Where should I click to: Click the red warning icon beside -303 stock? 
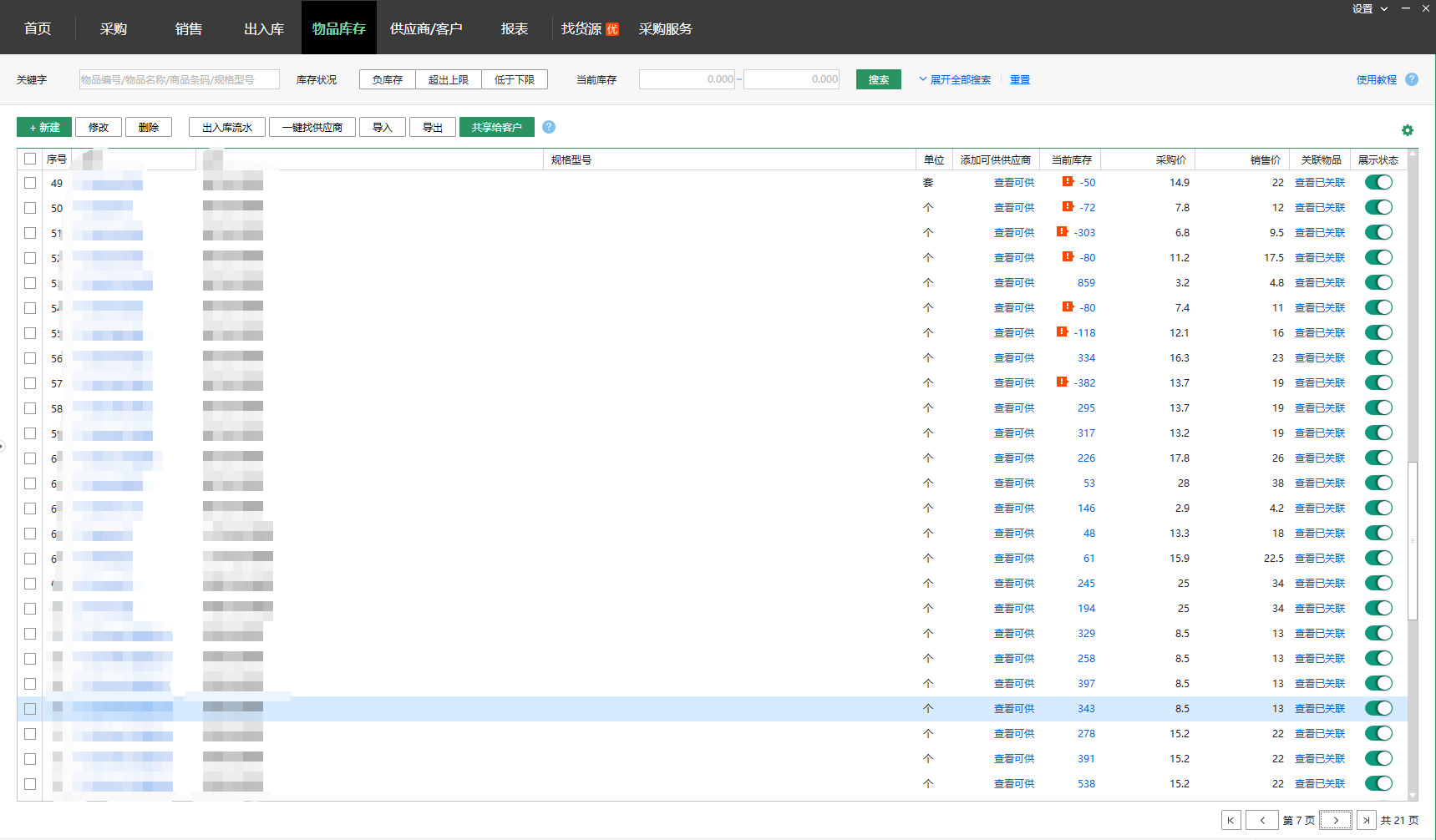point(1062,232)
